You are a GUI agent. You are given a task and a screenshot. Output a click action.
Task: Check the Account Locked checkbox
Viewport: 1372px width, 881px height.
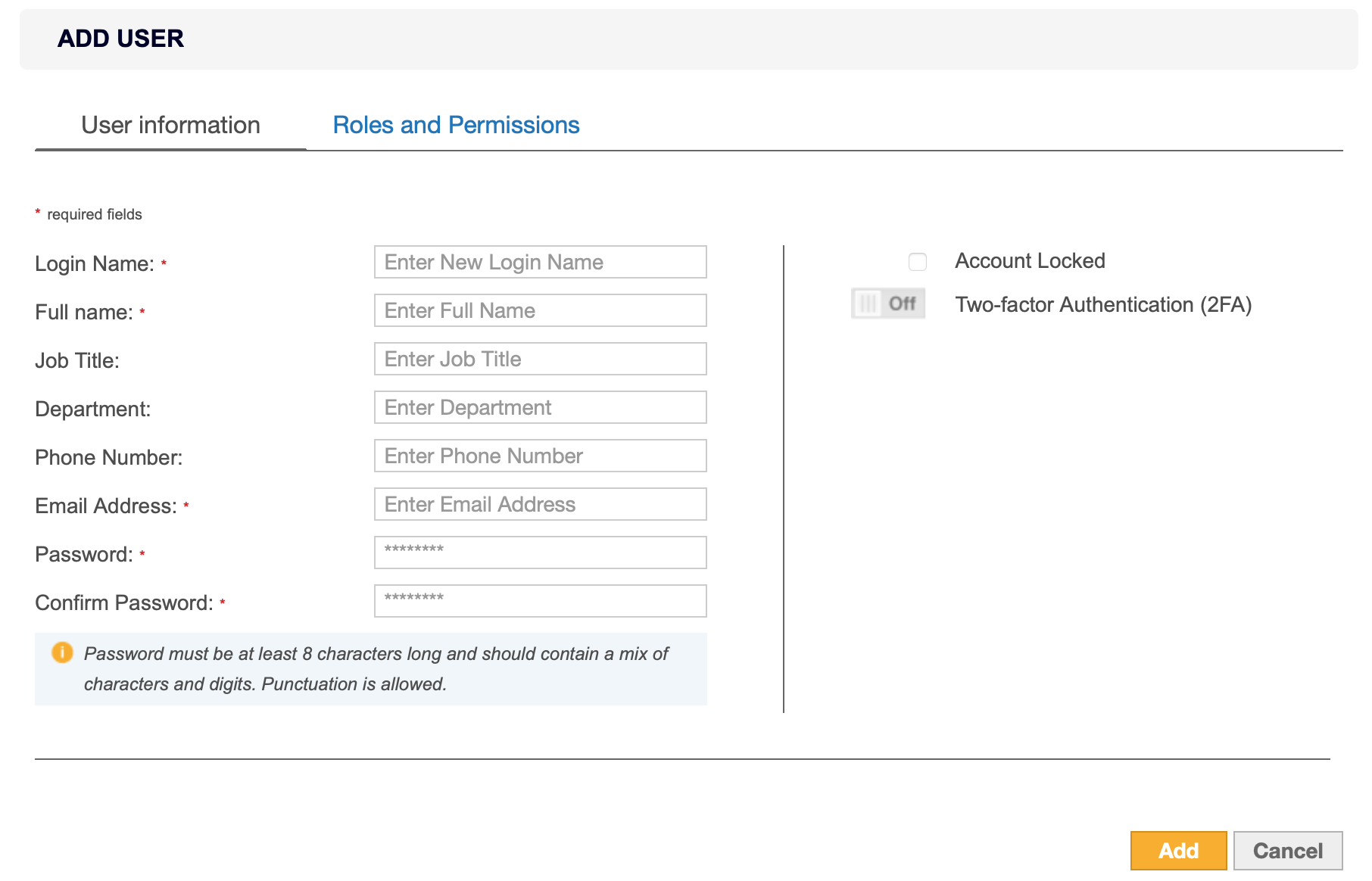point(918,263)
